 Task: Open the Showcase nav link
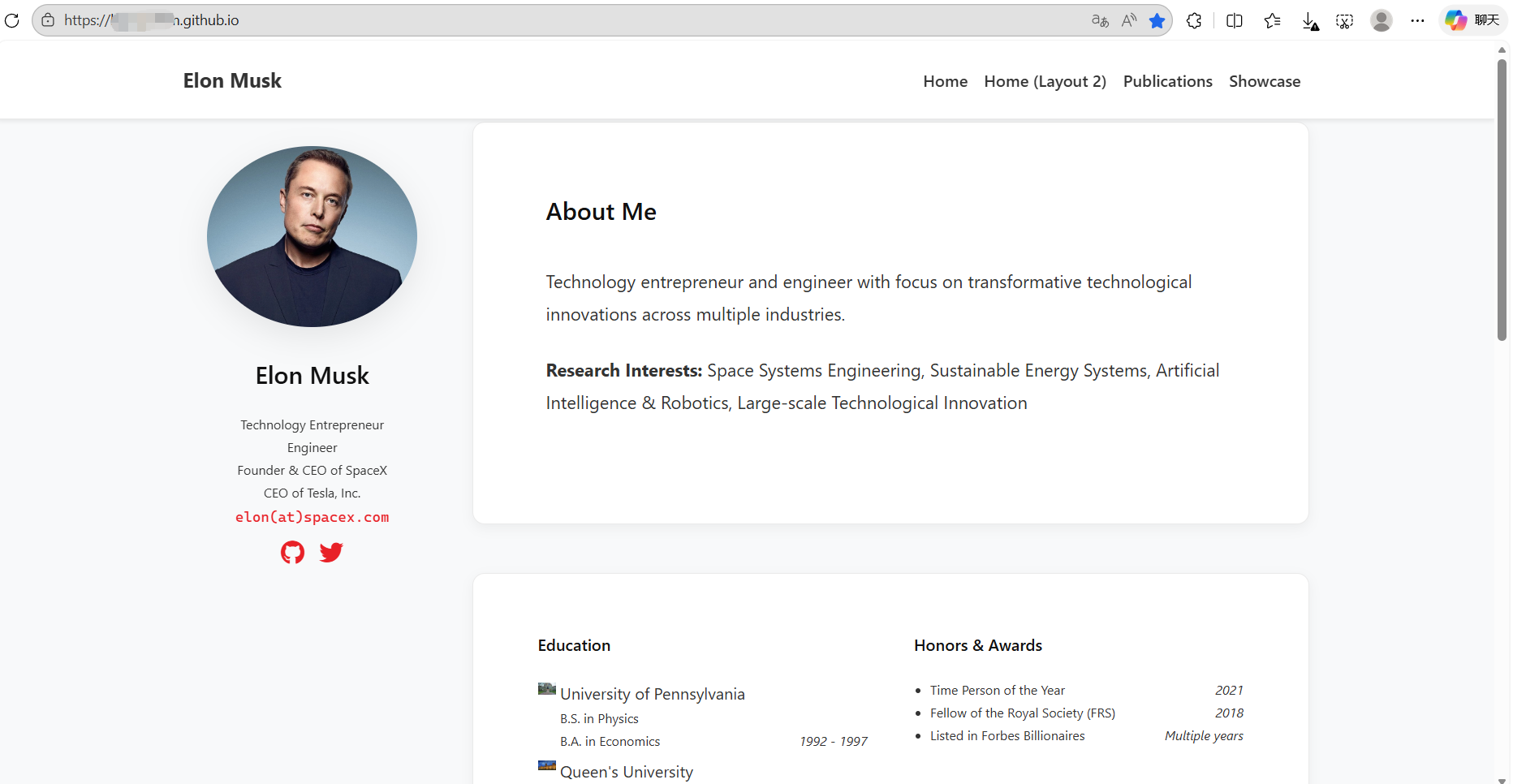1264,81
